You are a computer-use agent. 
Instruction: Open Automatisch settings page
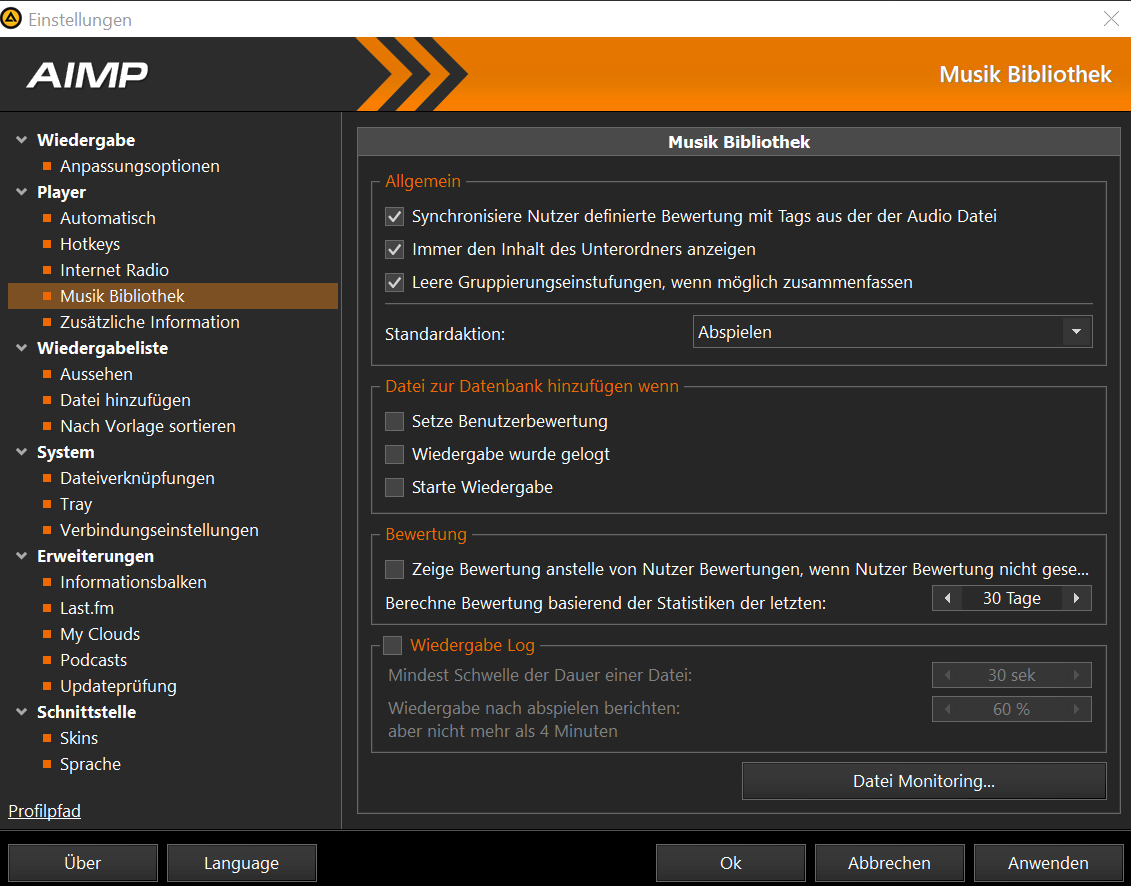pyautogui.click(x=107, y=218)
